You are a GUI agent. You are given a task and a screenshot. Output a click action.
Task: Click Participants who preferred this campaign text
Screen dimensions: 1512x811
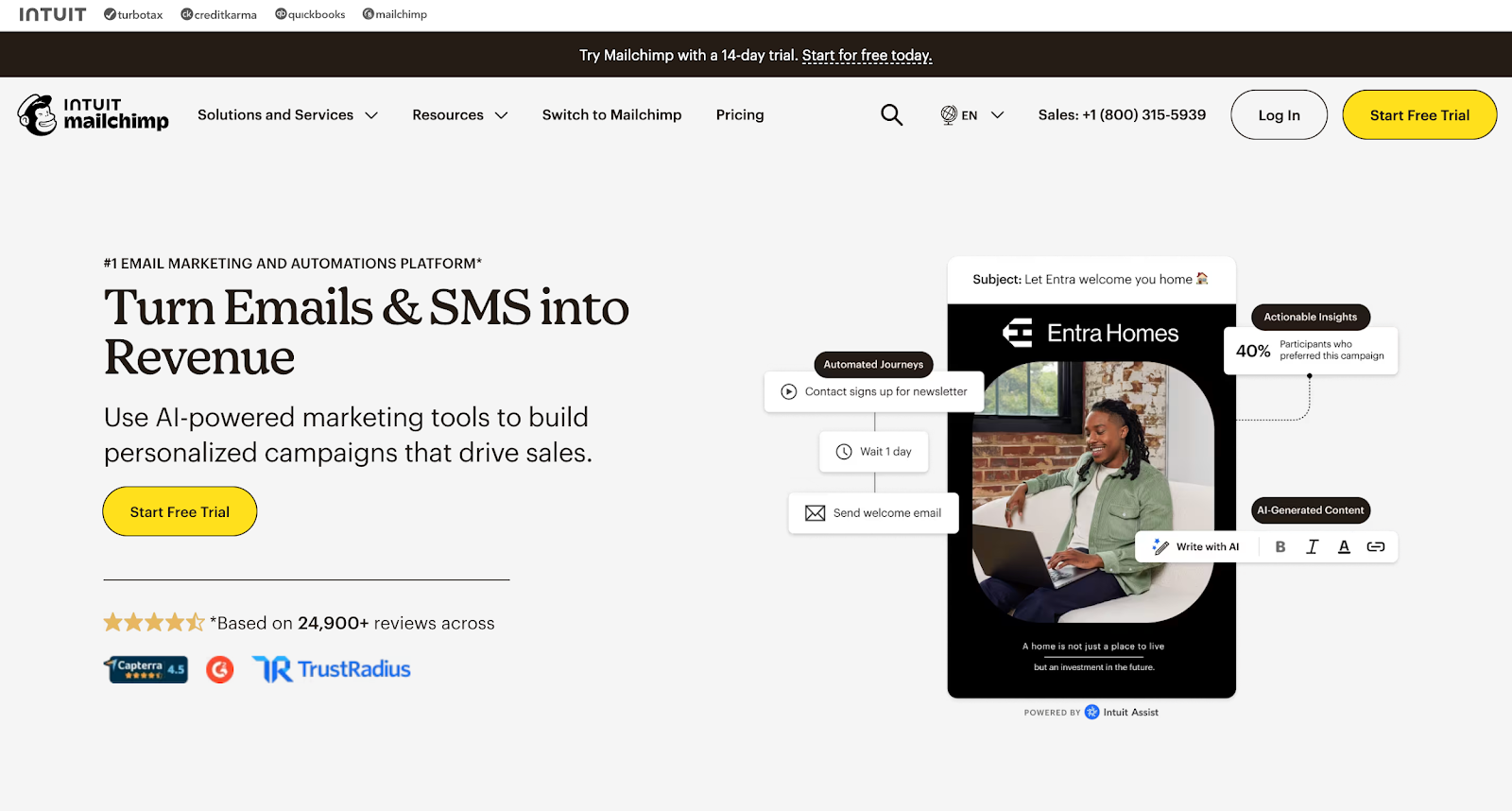point(1332,350)
